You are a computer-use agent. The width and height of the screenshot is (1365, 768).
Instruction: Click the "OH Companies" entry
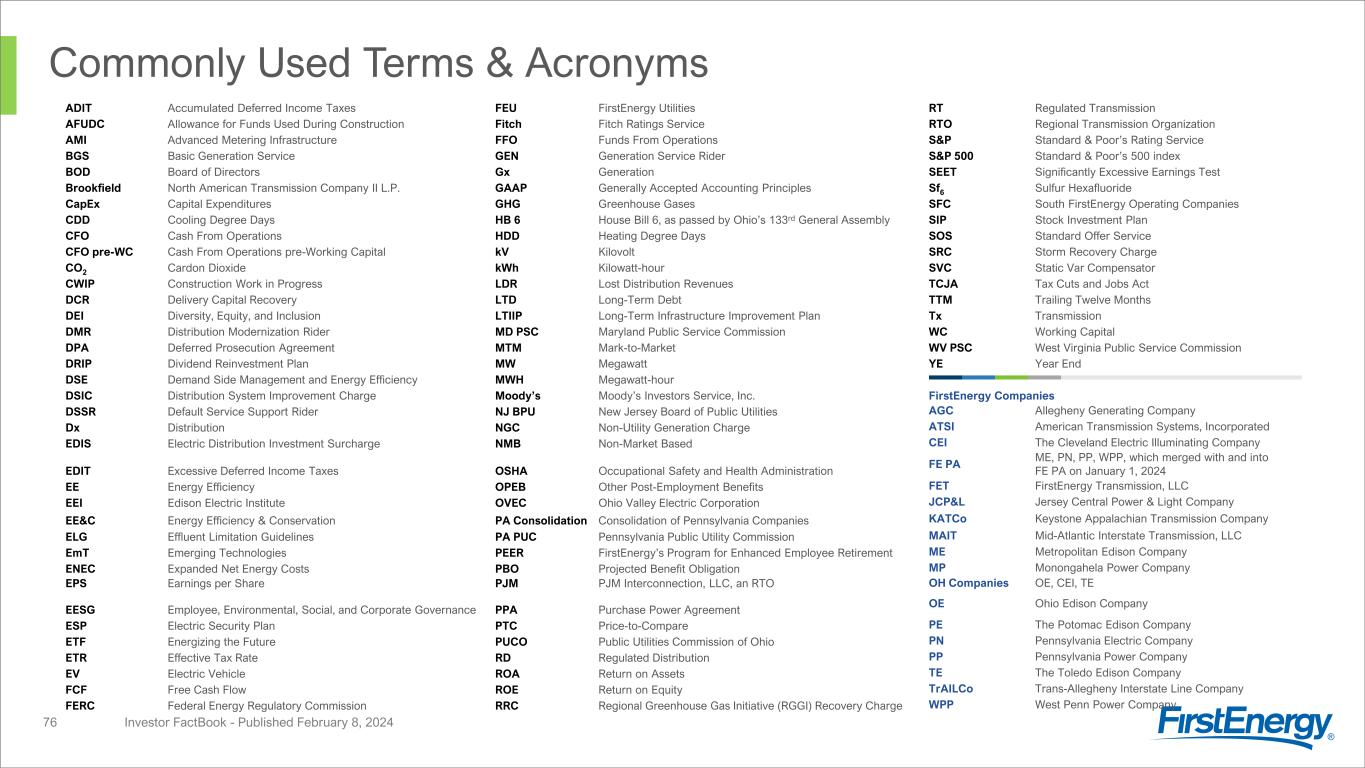click(x=968, y=583)
